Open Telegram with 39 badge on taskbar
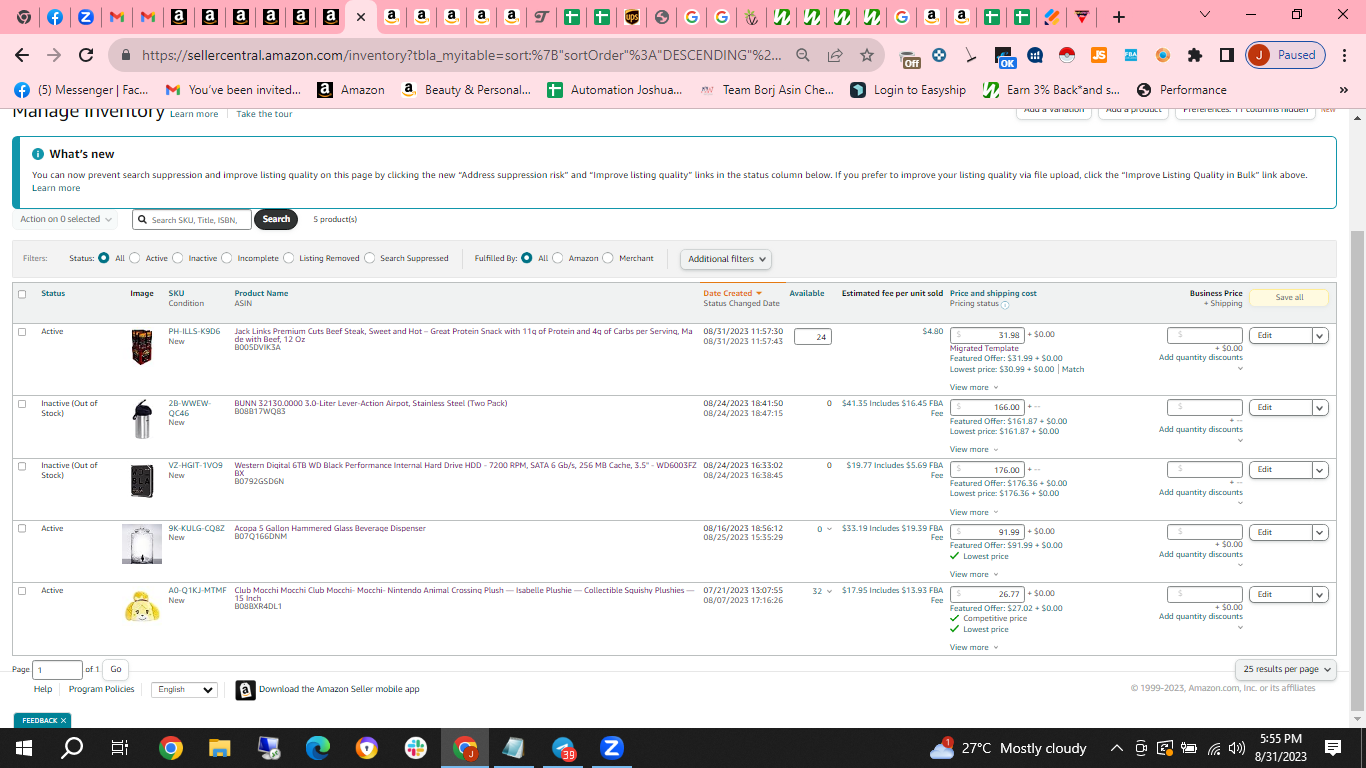Screen dimensions: 1366x768 (x=563, y=748)
